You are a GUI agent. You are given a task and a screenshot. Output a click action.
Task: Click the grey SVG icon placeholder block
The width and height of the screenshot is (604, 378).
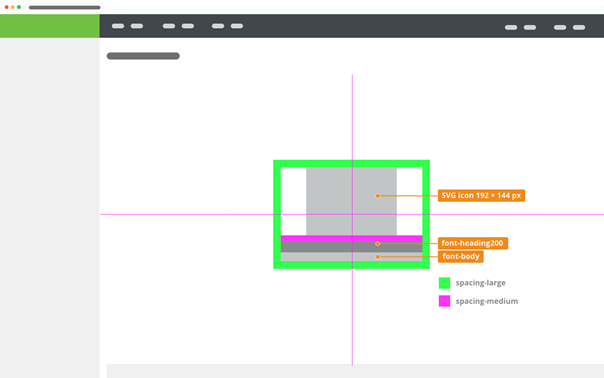tap(351, 201)
